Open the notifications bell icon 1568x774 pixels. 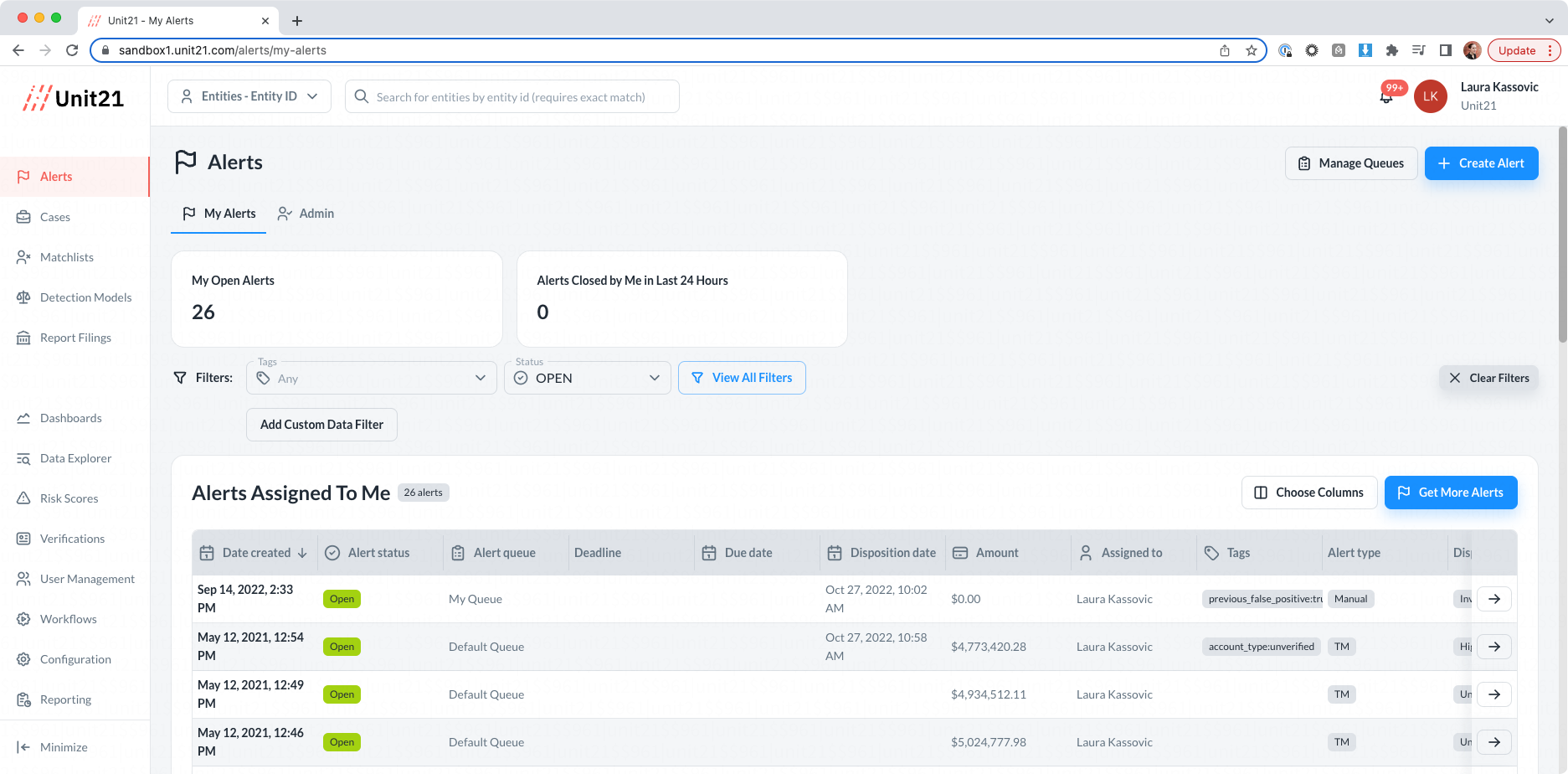(1386, 96)
